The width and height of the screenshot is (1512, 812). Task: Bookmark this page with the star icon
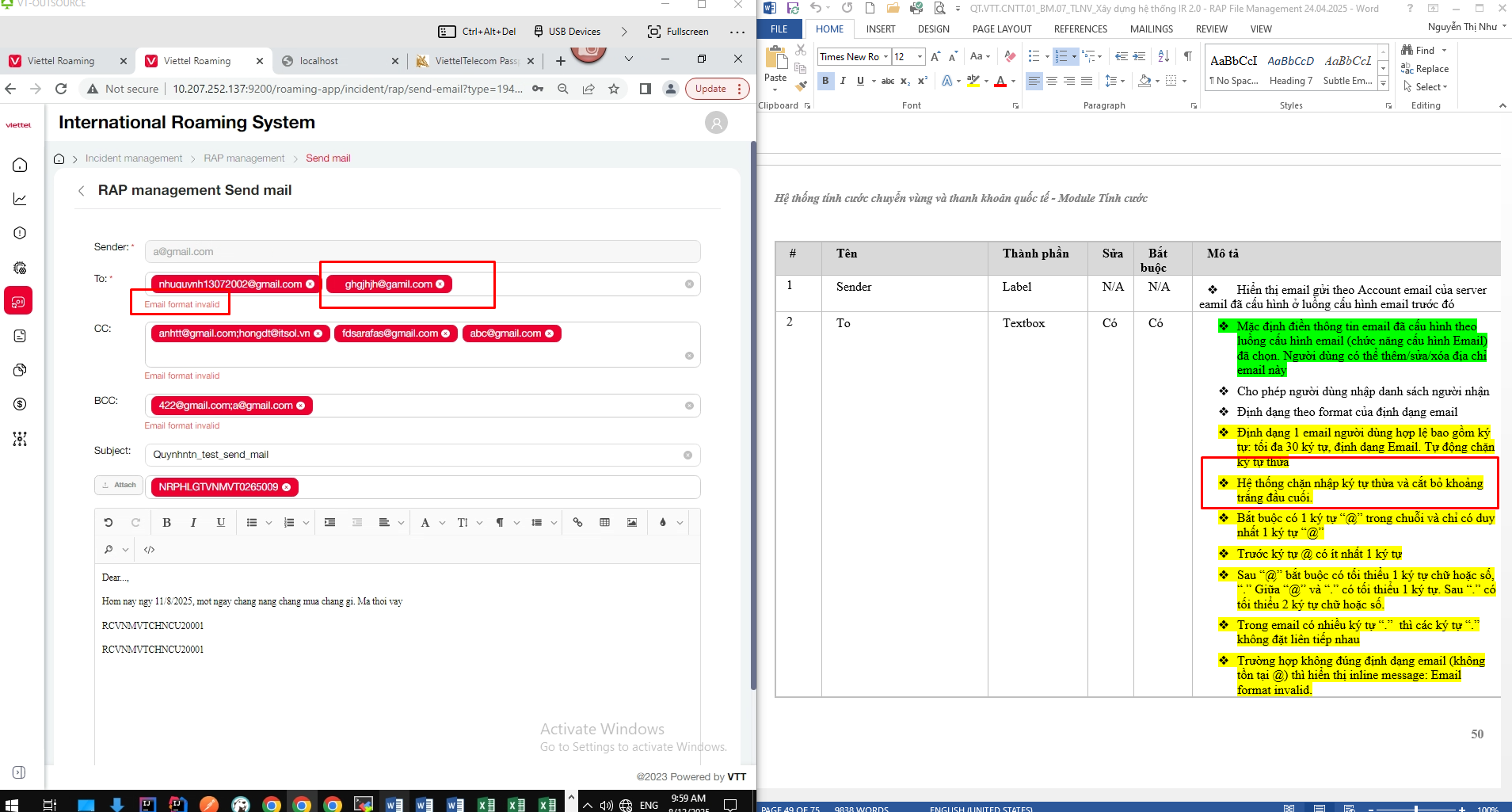pyautogui.click(x=614, y=89)
